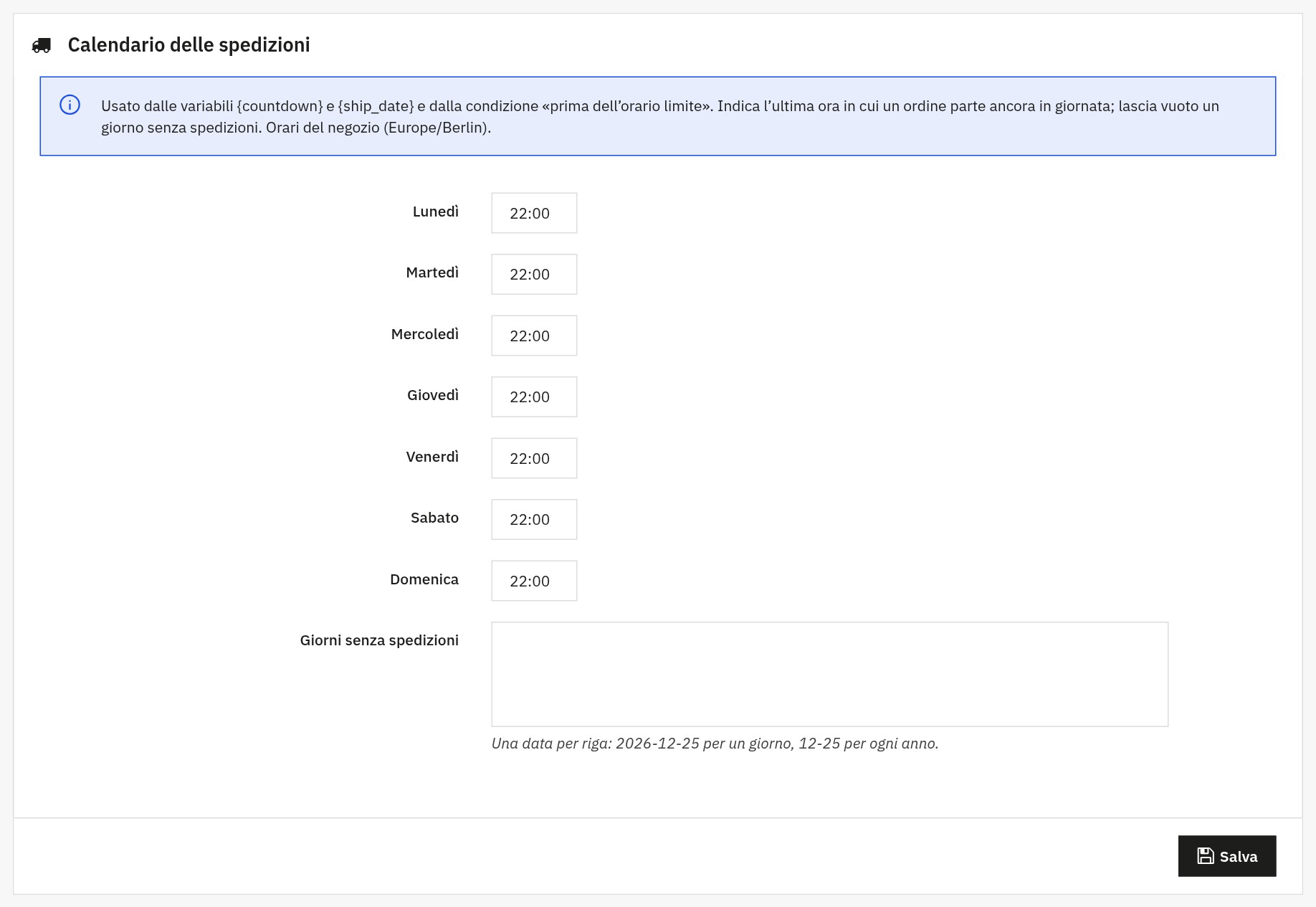This screenshot has width=1316, height=907.
Task: Edit the Sabato cutoff time field
Action: click(x=534, y=519)
